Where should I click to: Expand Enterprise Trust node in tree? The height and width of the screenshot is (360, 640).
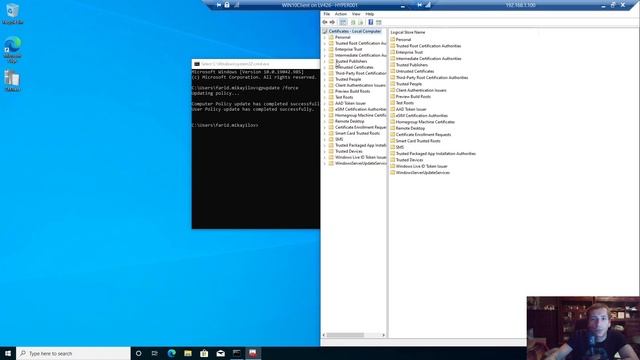325,49
